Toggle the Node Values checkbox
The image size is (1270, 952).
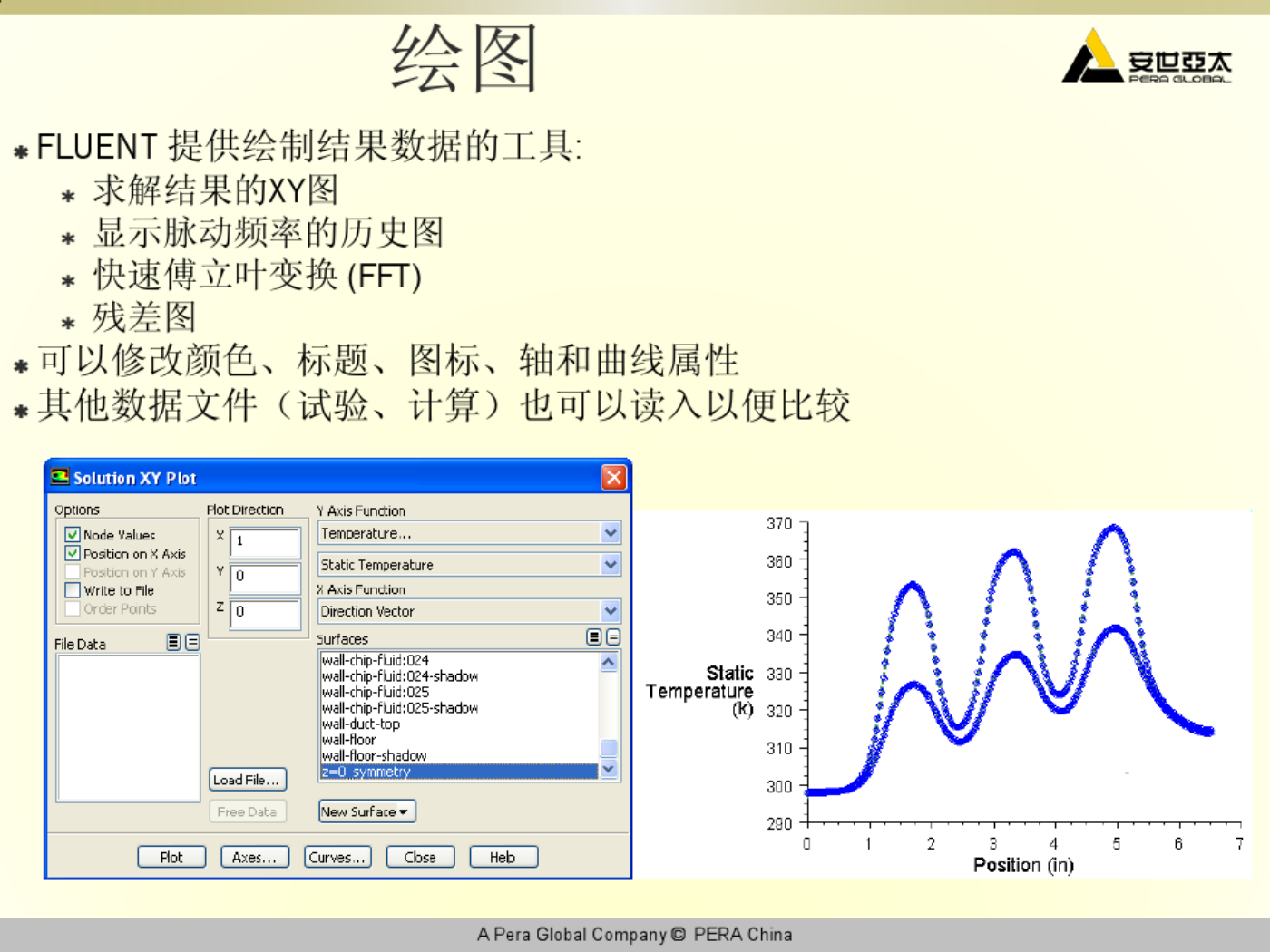click(73, 535)
